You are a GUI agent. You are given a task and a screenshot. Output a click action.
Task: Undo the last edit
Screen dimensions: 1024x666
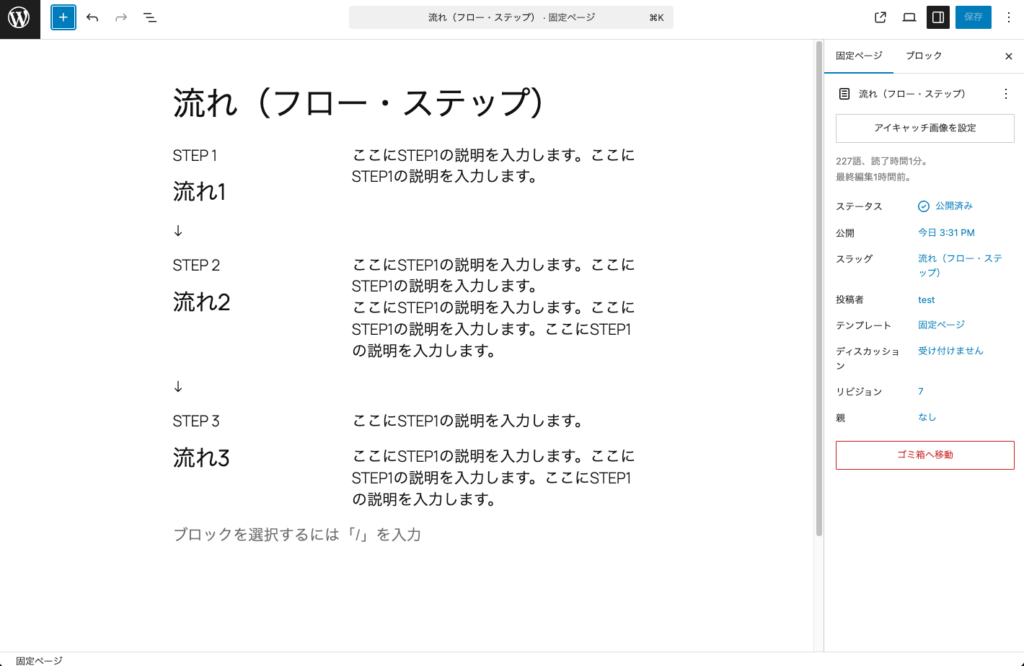92,17
